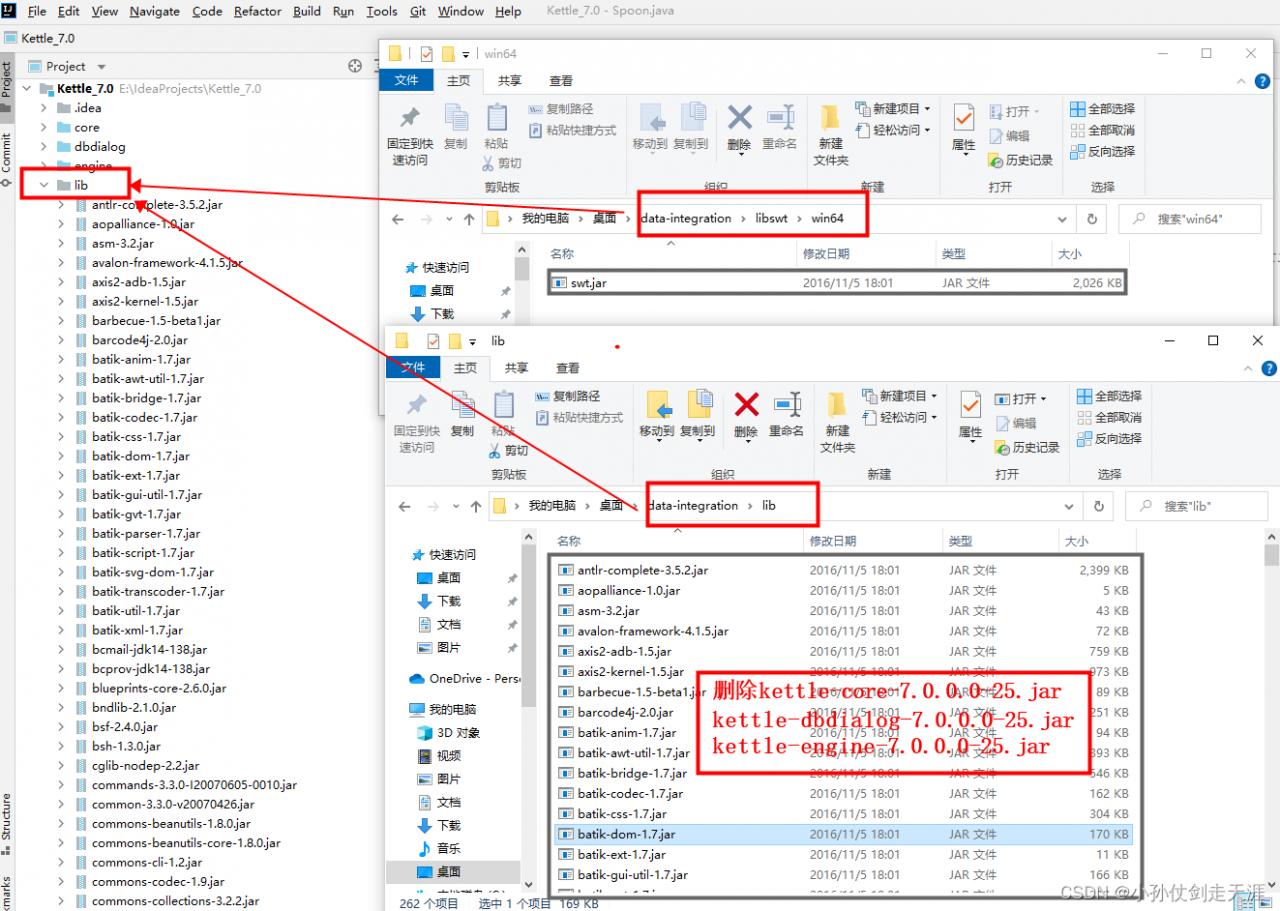The image size is (1280, 911).
Task: Go back in lib window navigation
Action: point(405,506)
